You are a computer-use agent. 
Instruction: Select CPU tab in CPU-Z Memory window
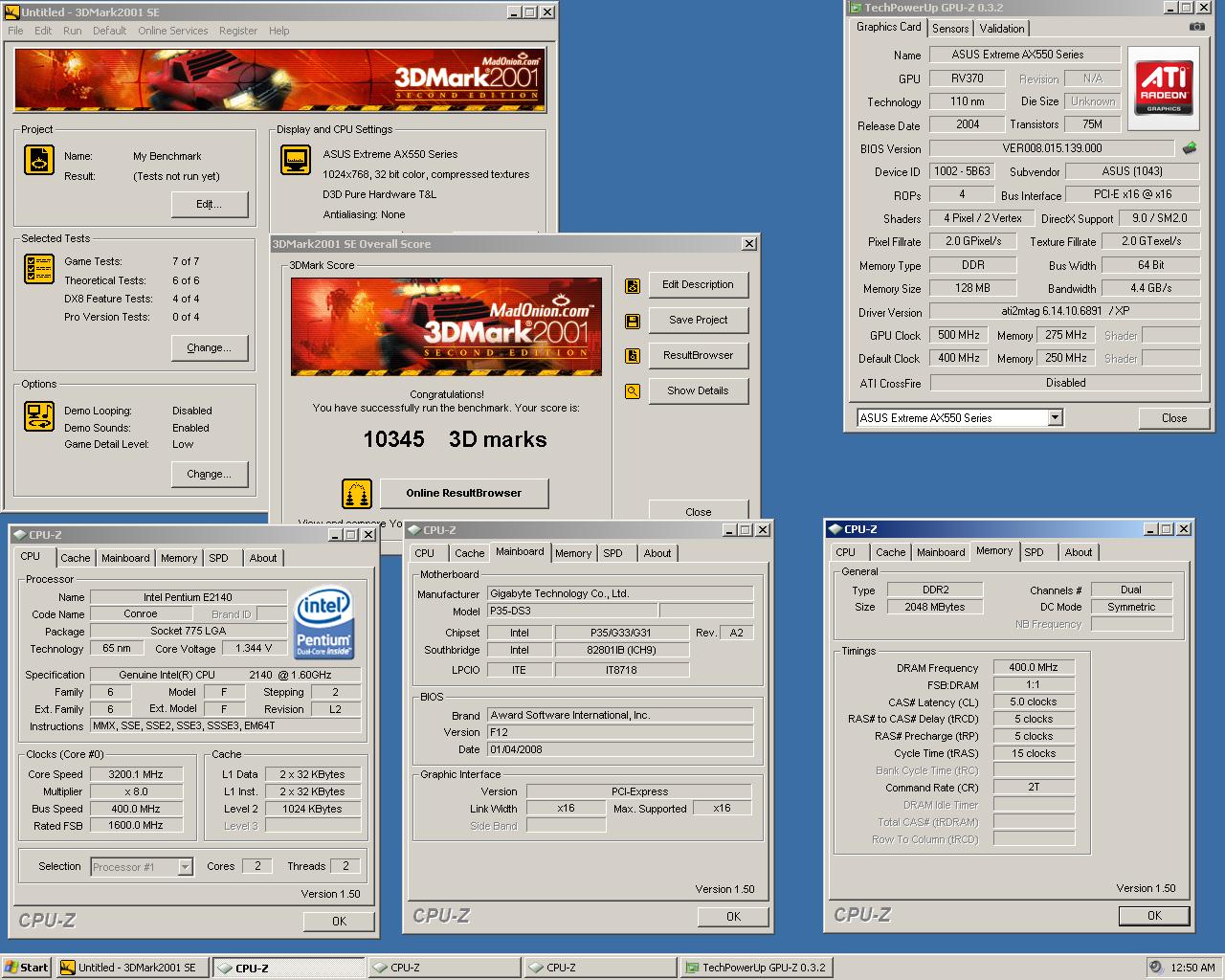845,552
